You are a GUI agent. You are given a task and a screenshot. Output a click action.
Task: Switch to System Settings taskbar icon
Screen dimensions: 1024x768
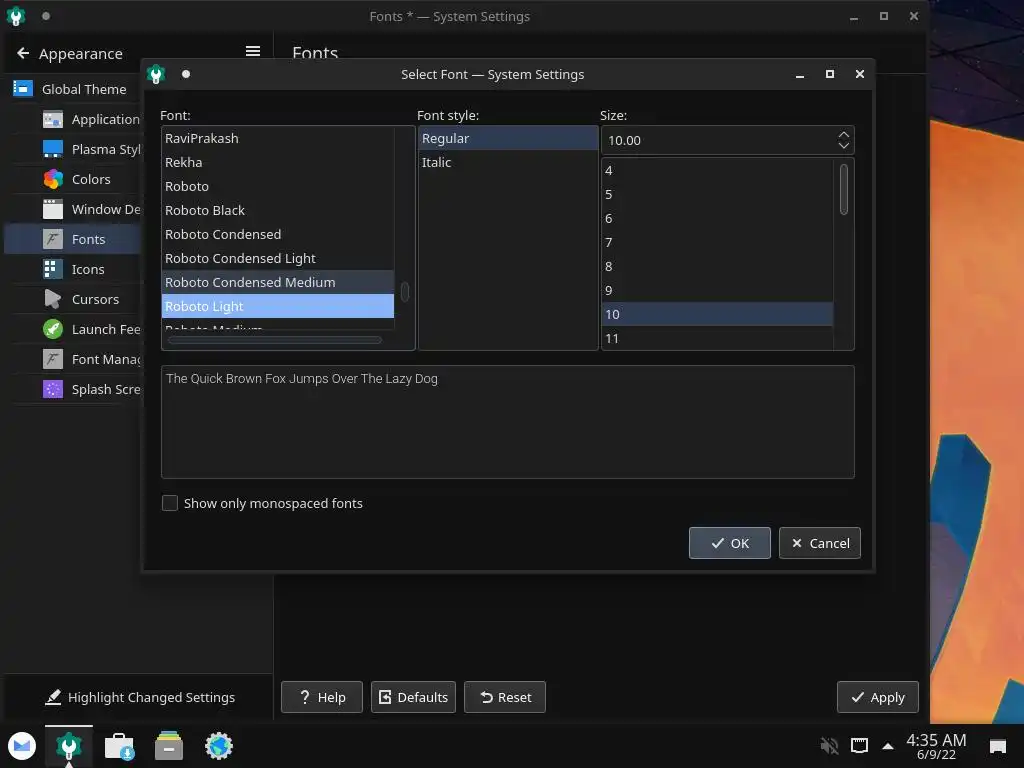click(x=69, y=746)
